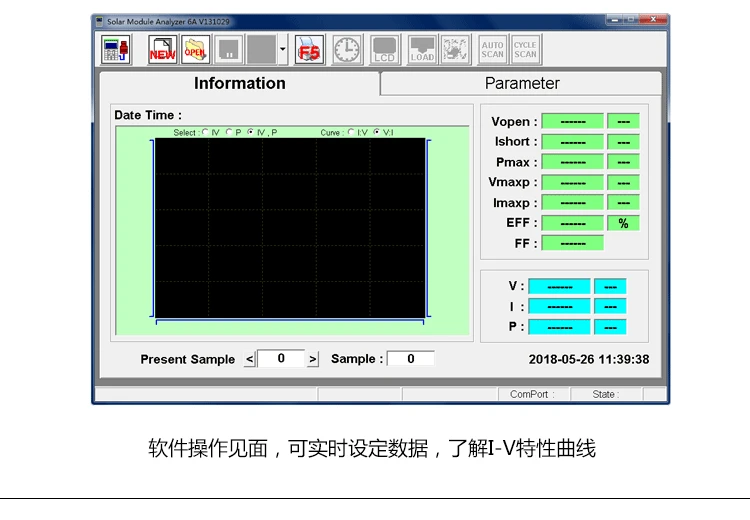Click the Ishort value field
750x520 pixels.
pos(573,142)
